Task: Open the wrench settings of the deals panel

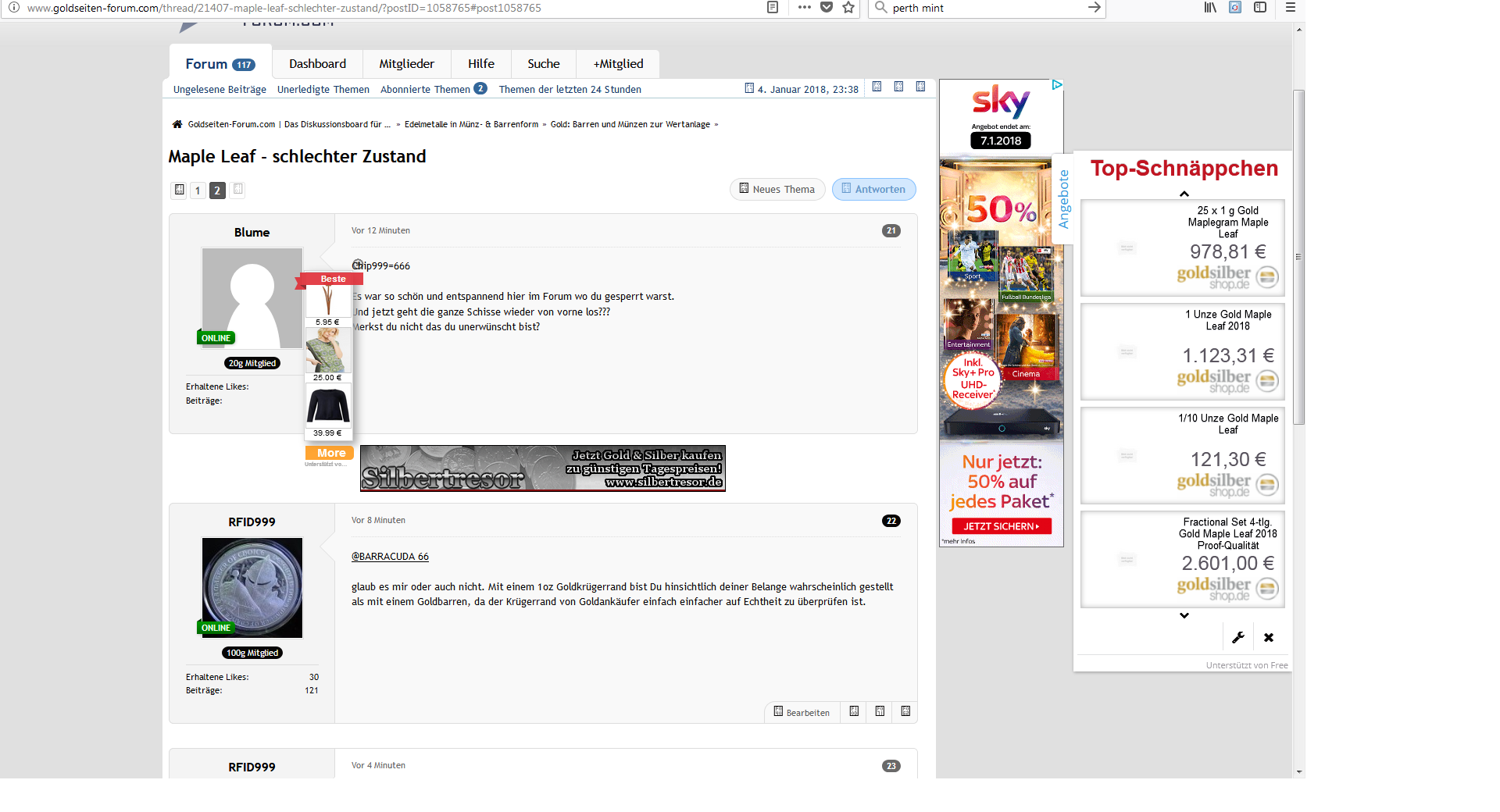Action: coord(1238,637)
